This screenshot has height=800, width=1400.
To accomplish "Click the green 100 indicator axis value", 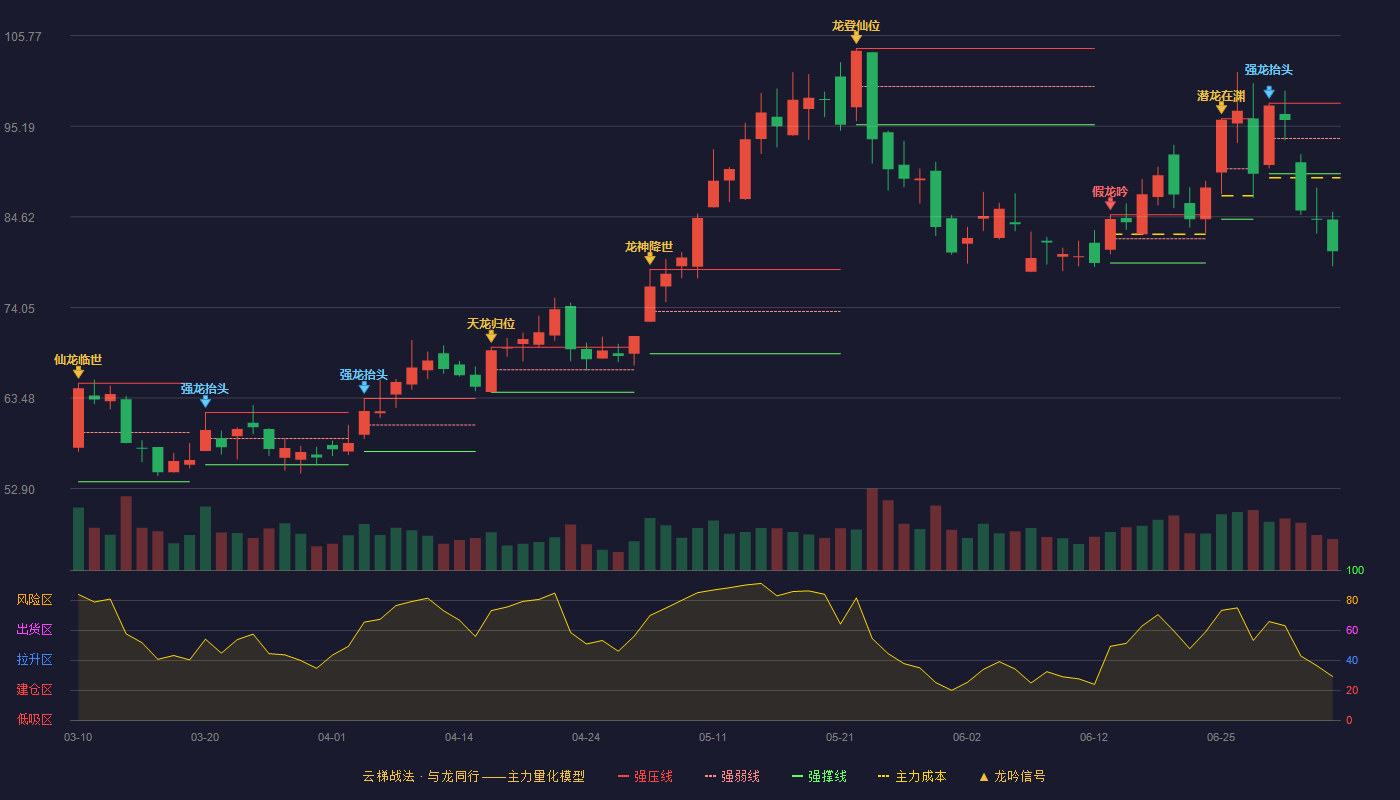I will tap(1355, 571).
